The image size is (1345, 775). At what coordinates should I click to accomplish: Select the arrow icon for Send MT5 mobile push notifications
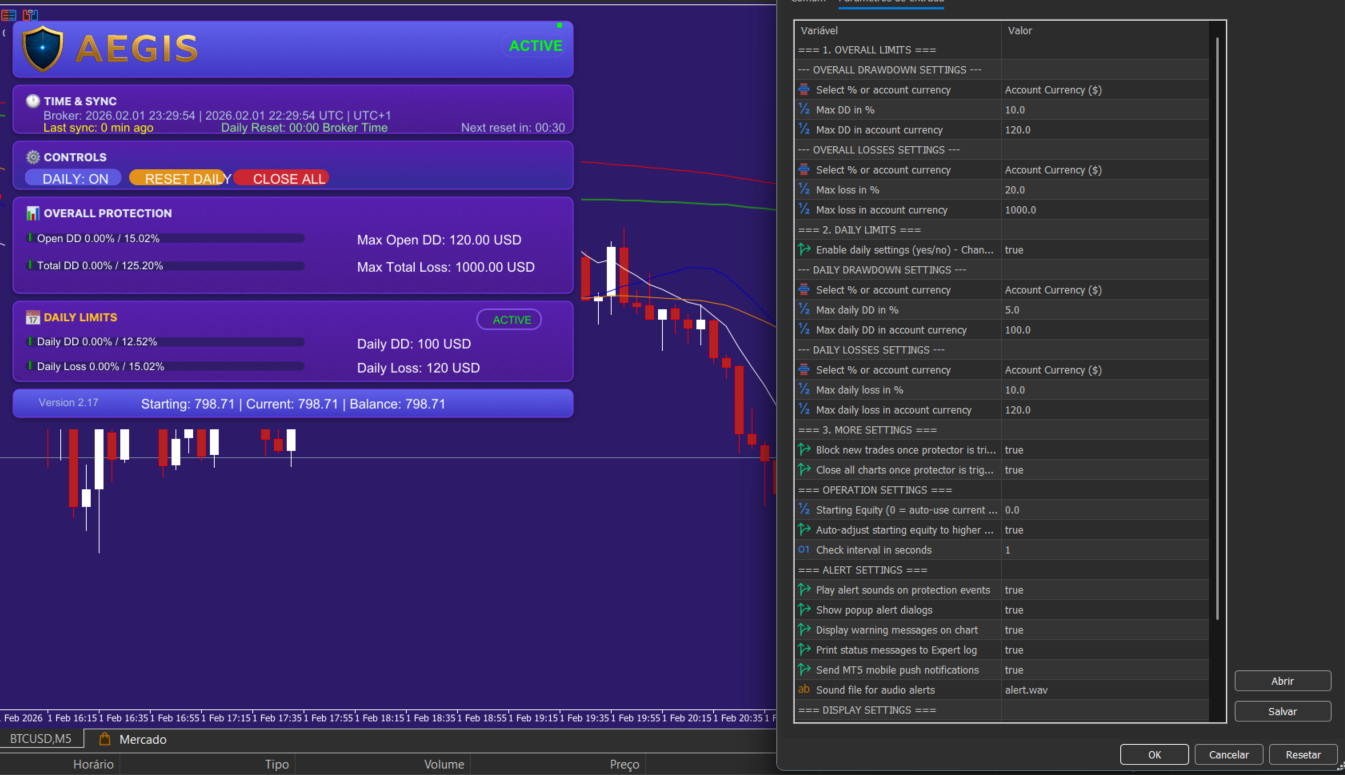[x=804, y=670]
